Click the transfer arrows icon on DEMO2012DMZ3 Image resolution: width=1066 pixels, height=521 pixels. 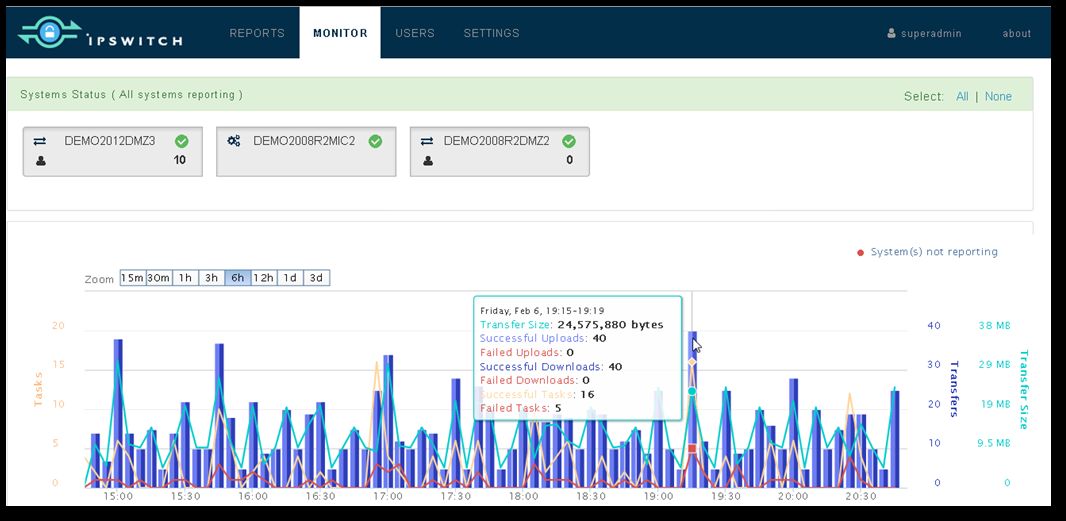click(40, 142)
